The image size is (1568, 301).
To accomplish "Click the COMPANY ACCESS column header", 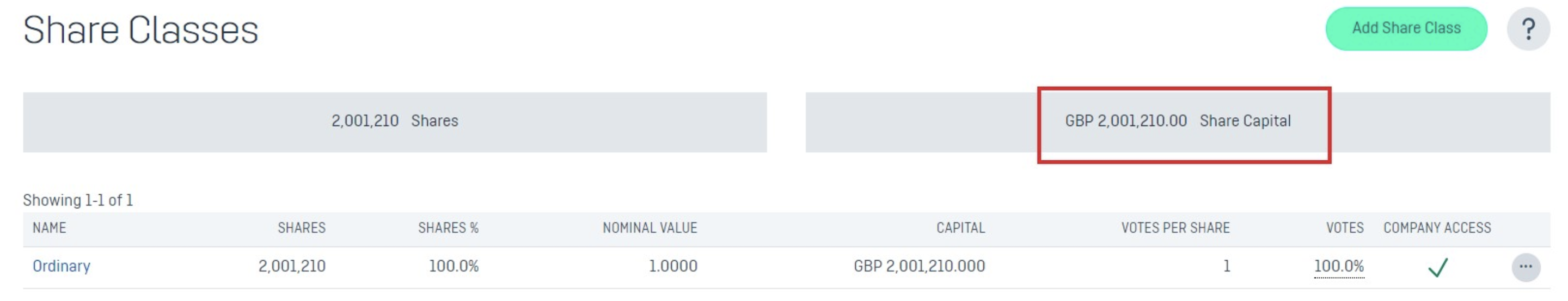I will click(x=1437, y=228).
